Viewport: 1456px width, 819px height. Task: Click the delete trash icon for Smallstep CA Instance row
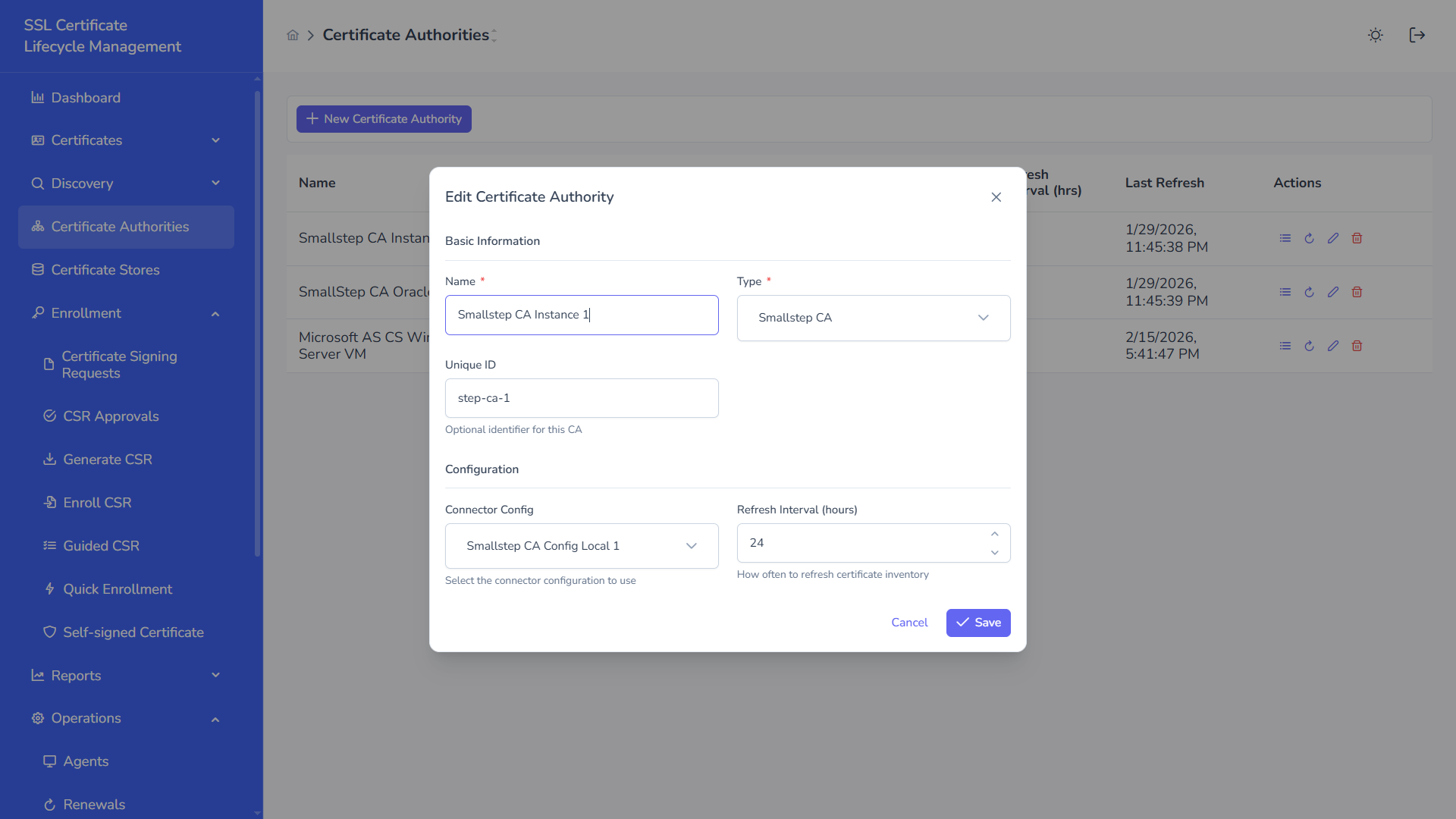[x=1357, y=238]
